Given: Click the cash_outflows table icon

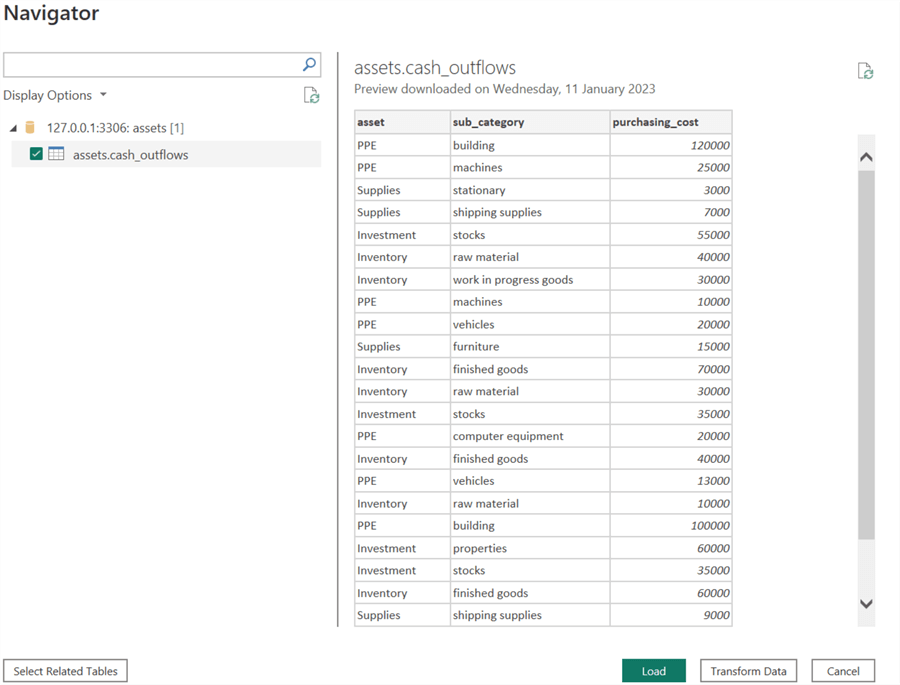Looking at the screenshot, I should point(57,155).
